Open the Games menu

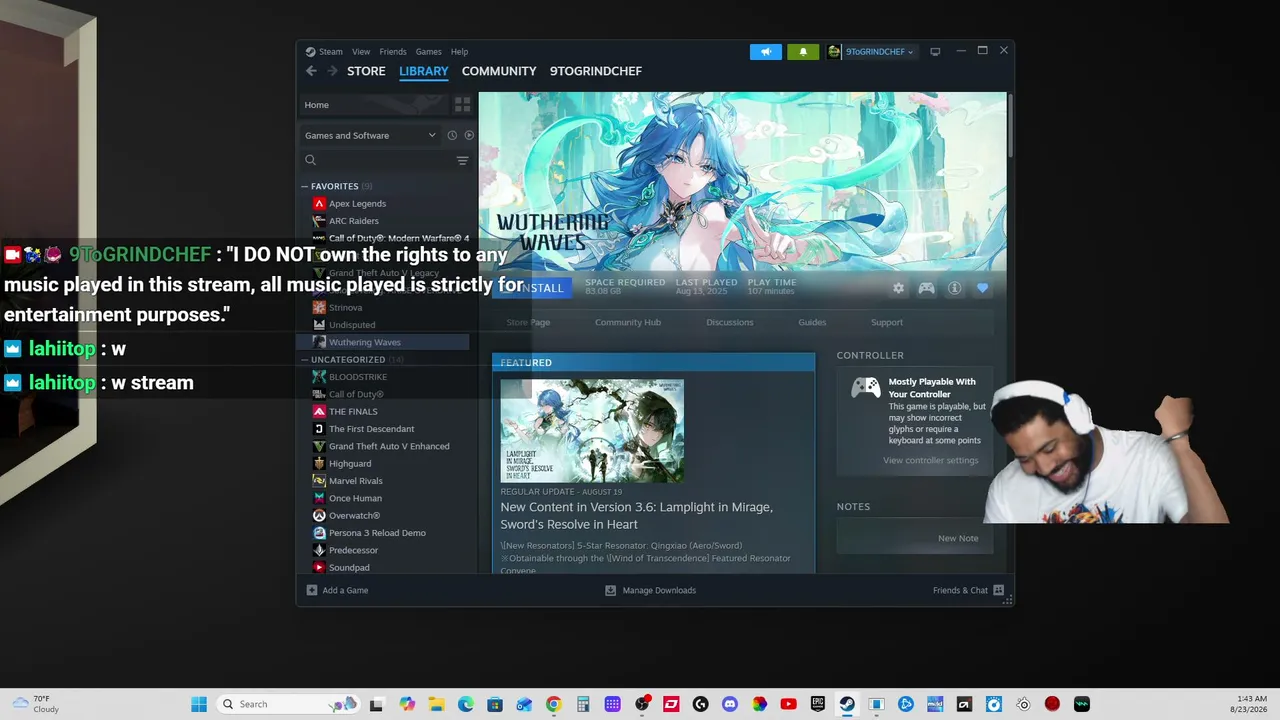[428, 52]
